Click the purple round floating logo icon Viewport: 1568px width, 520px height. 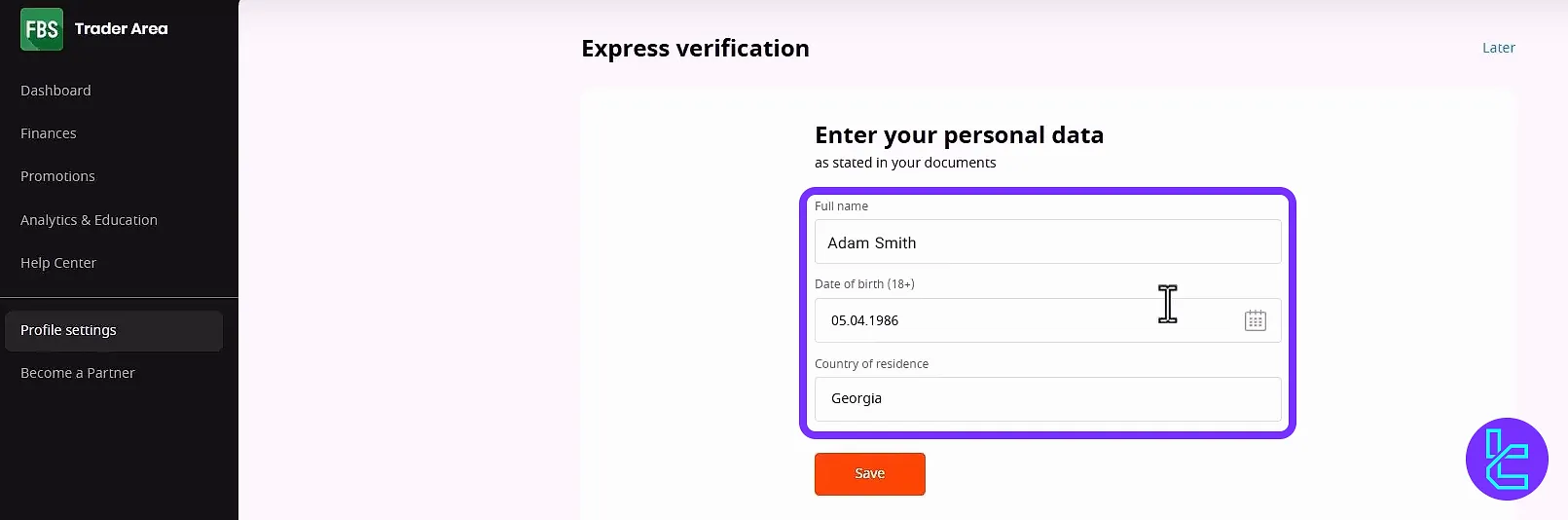1506,459
